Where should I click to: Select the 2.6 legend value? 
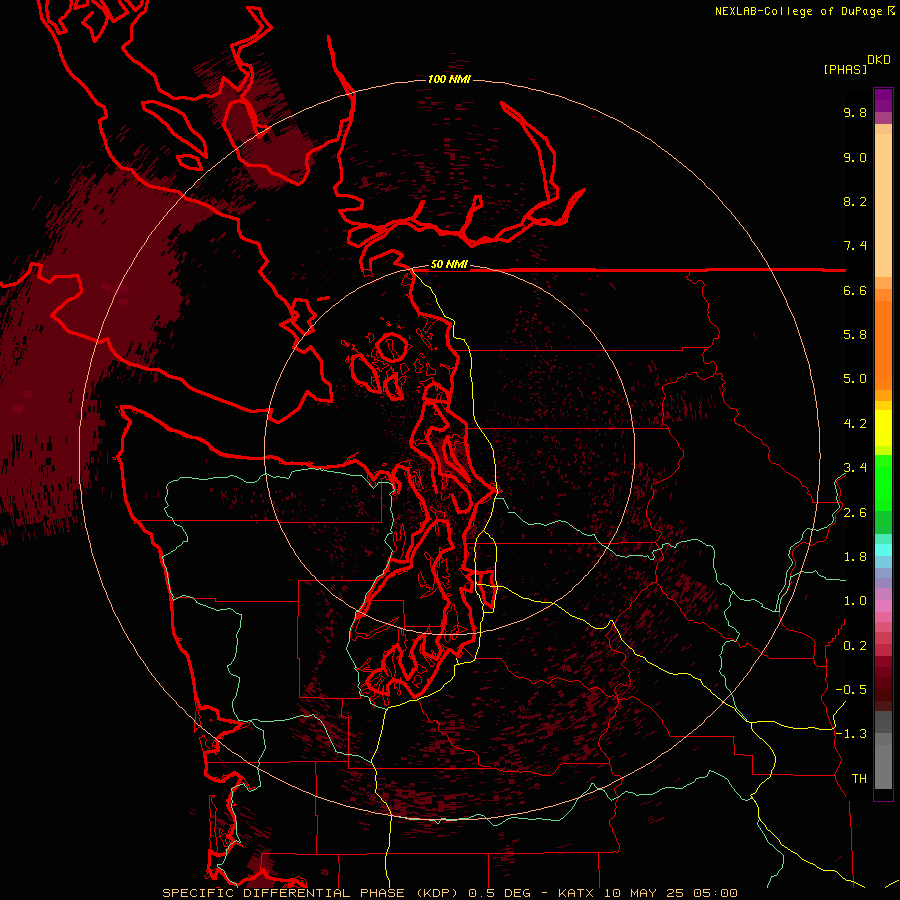tap(855, 513)
